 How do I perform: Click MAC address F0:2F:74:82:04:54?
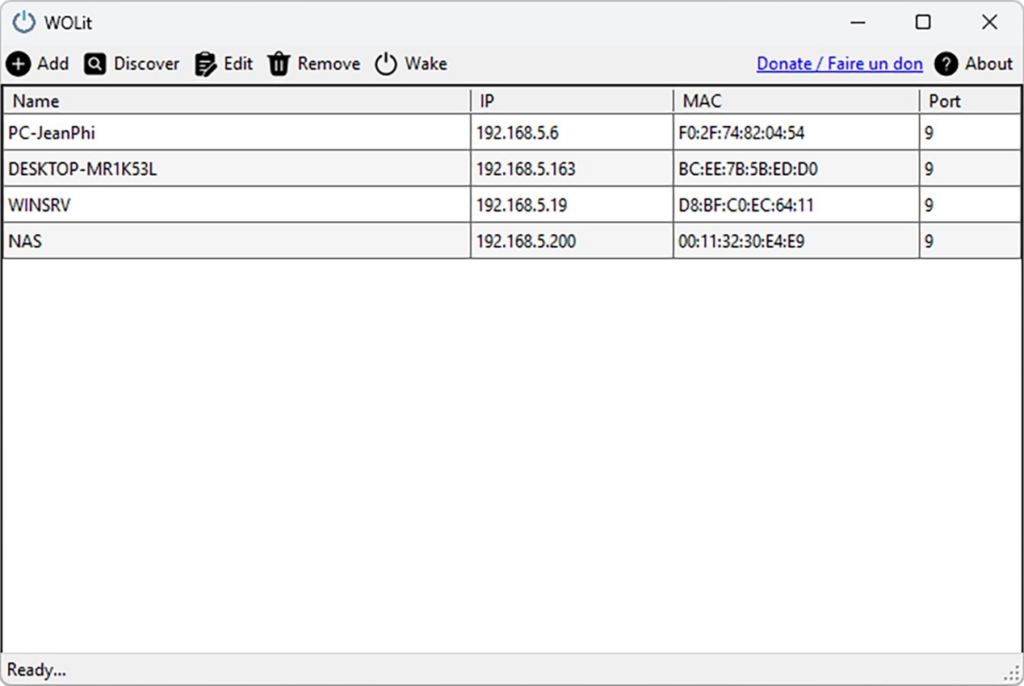741,133
